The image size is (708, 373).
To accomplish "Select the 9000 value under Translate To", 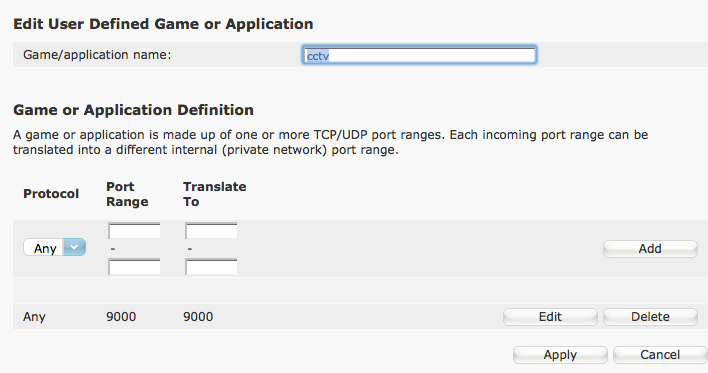I will [198, 317].
